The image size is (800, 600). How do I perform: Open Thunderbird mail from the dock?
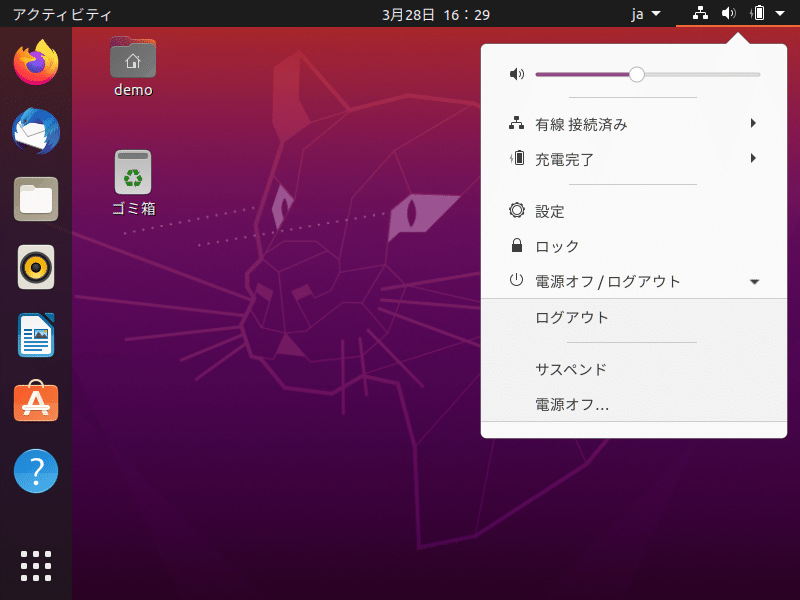36,131
